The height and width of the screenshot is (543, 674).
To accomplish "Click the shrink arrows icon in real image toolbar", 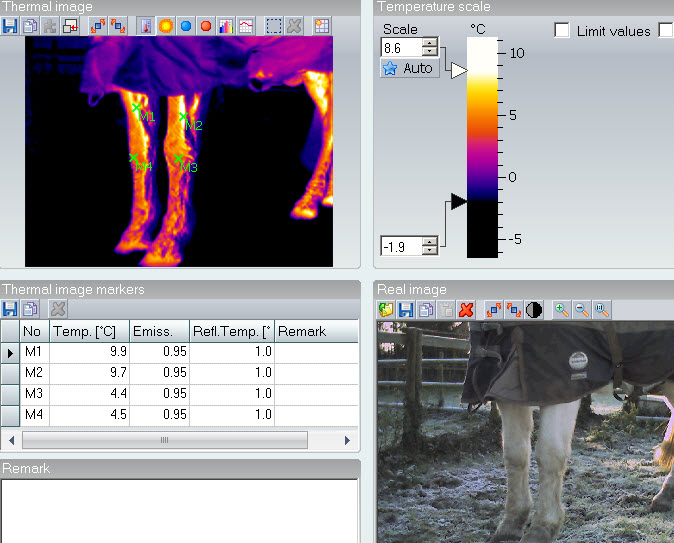I will tap(514, 310).
